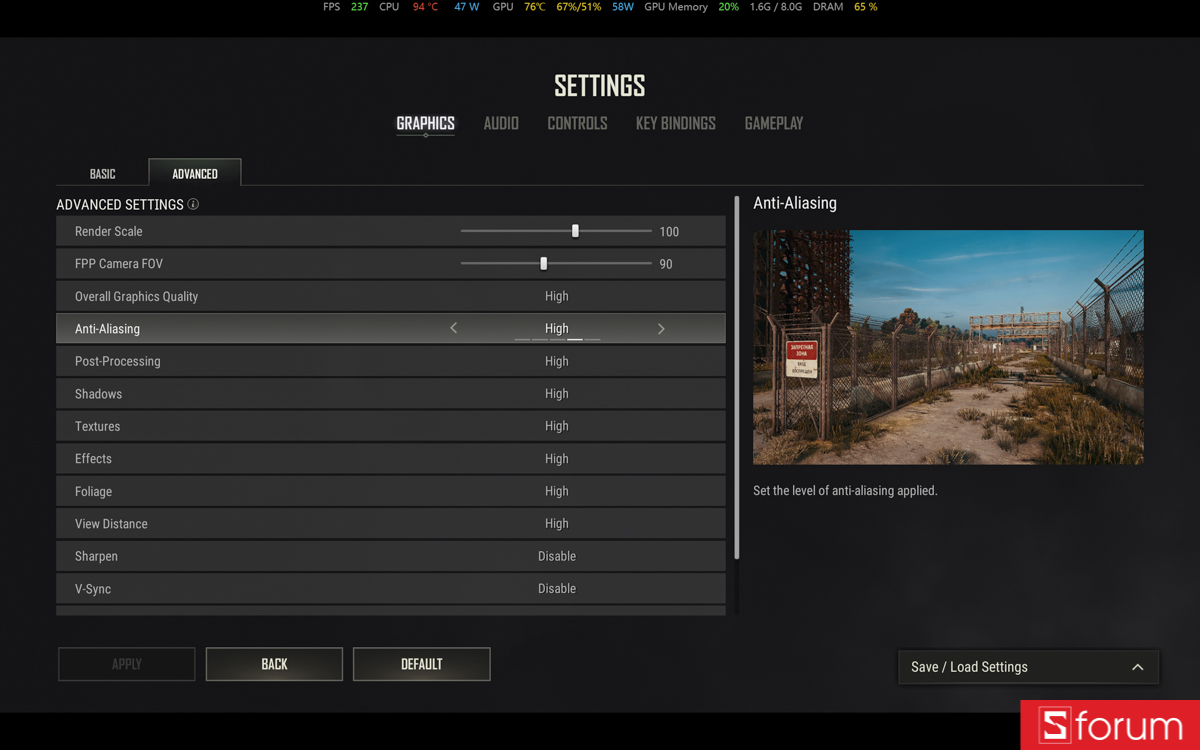Click the FPP Camera FOV slider handle
The width and height of the screenshot is (1200, 750).
point(544,264)
